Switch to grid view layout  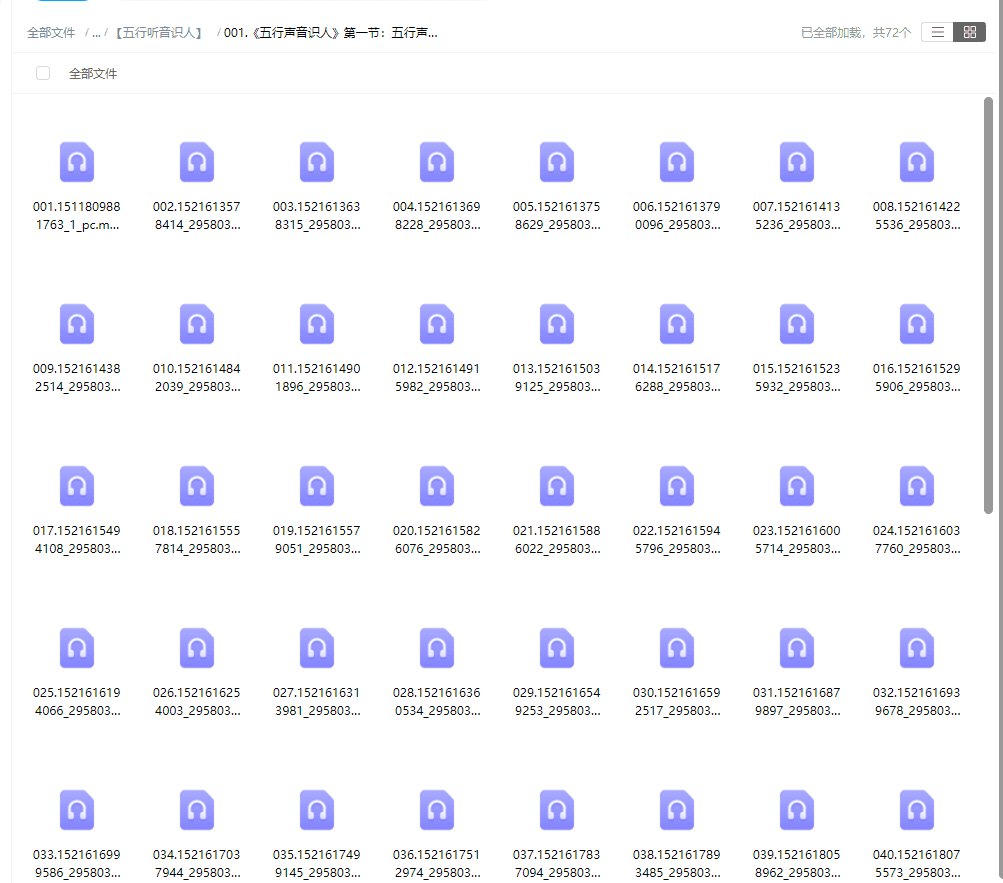pyautogui.click(x=968, y=31)
